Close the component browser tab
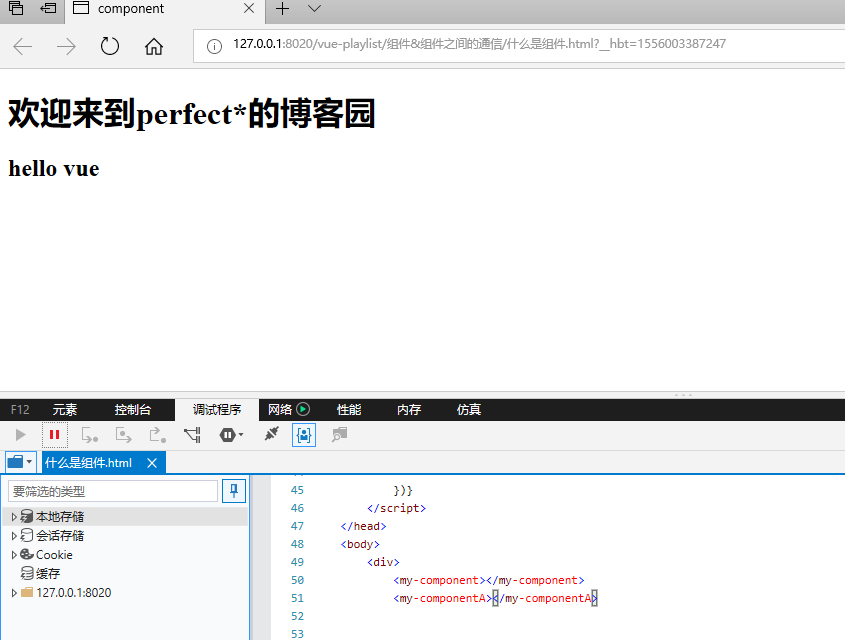The width and height of the screenshot is (845, 640). pos(248,9)
